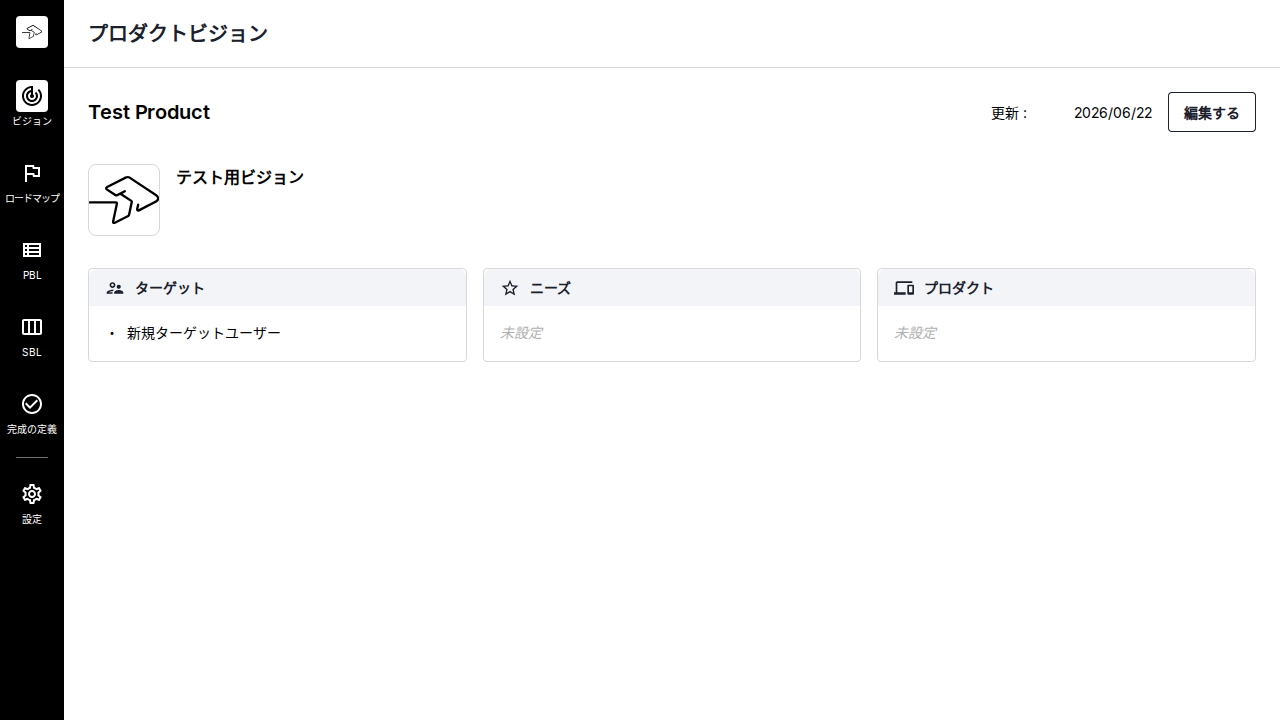1280x720 pixels.
Task: Click the app logo in the sidebar
Action: point(32,32)
